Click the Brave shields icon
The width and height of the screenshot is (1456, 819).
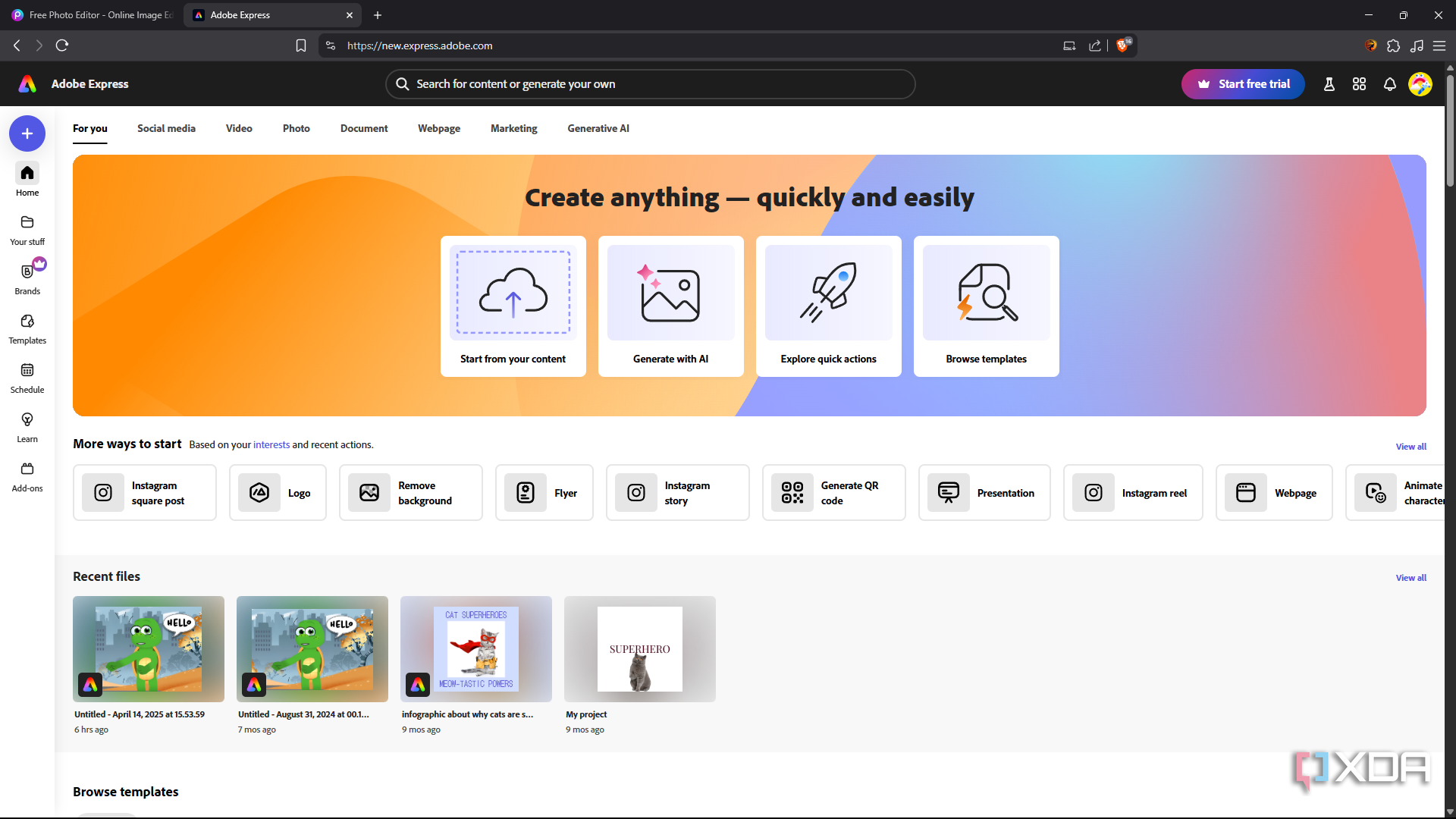click(1123, 45)
